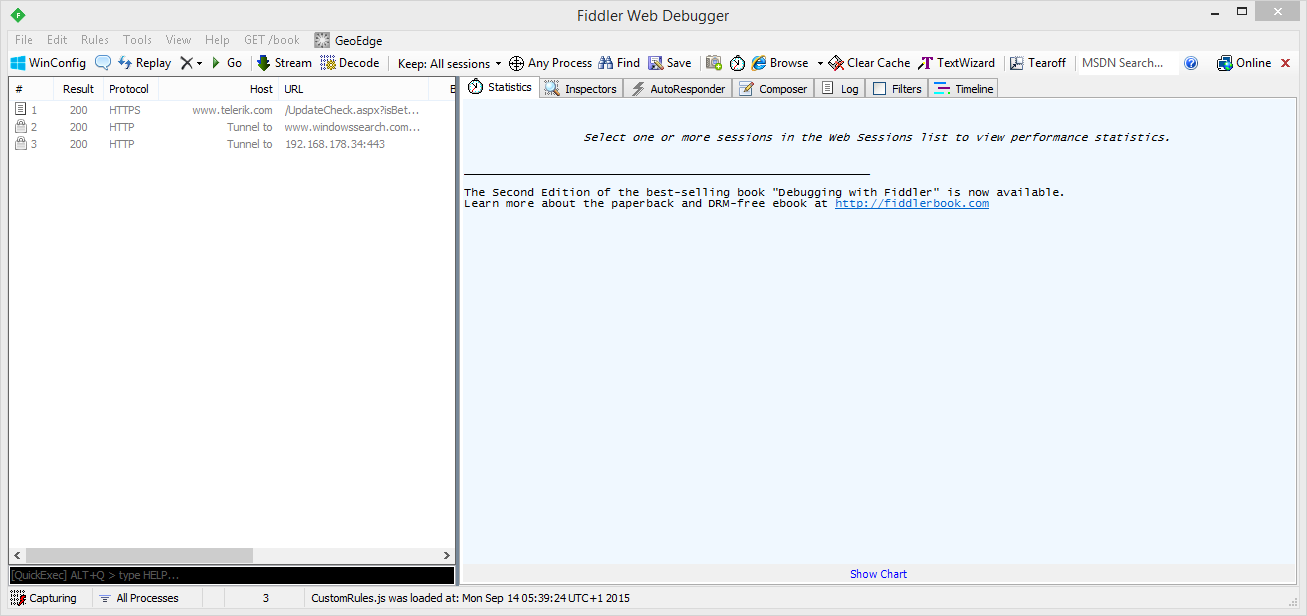Open the File menu
1307x616 pixels.
tap(24, 40)
